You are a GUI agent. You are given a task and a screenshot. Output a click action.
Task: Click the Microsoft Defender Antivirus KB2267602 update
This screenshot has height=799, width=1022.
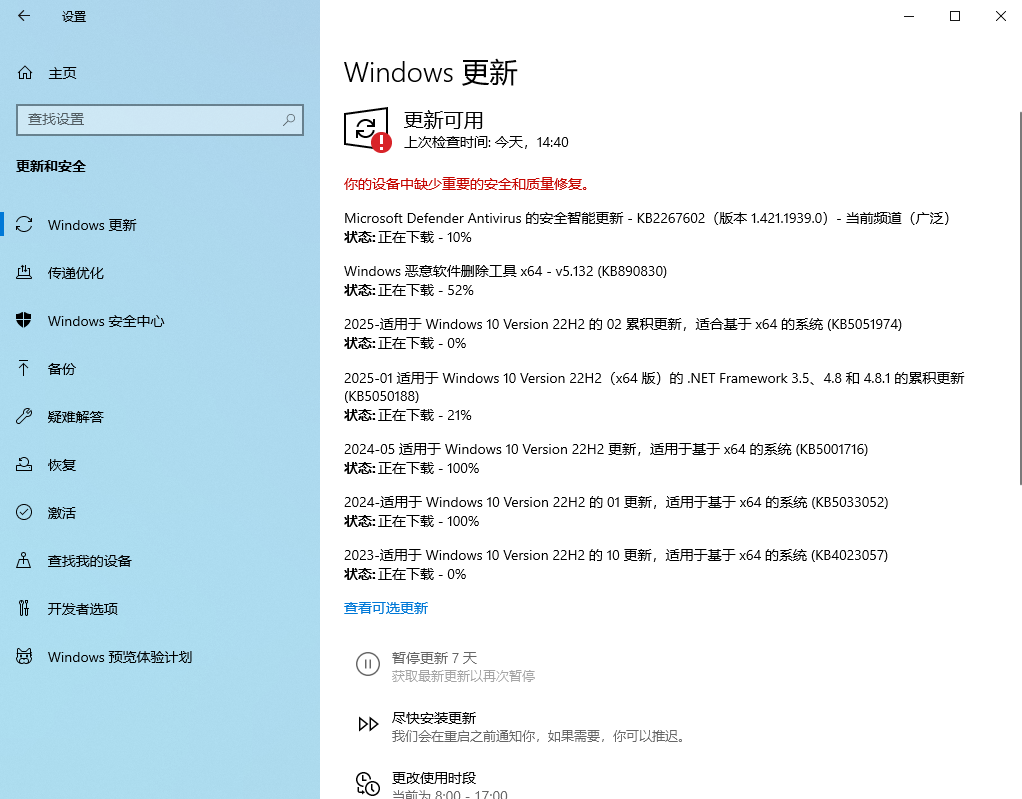(x=649, y=218)
